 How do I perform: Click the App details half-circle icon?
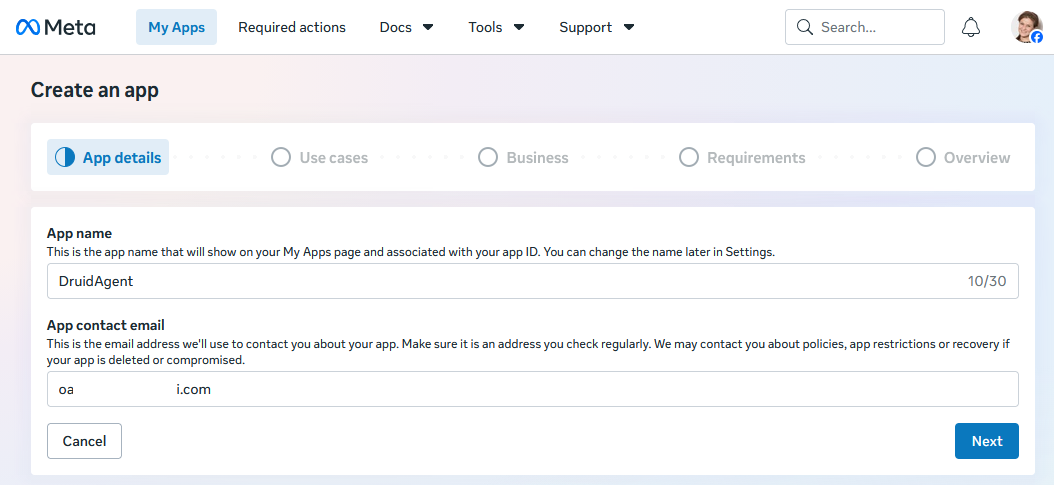65,157
